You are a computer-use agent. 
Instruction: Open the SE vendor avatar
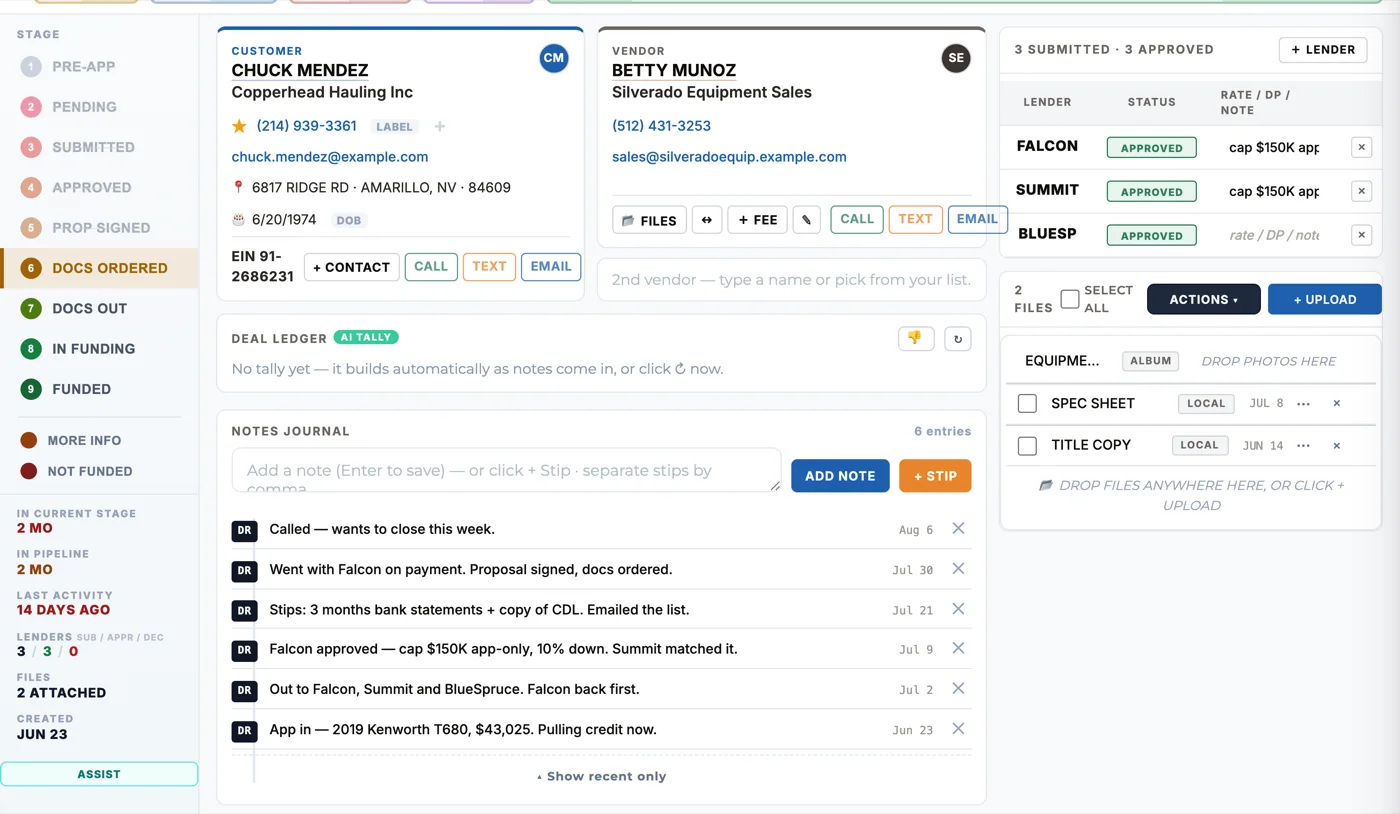956,58
